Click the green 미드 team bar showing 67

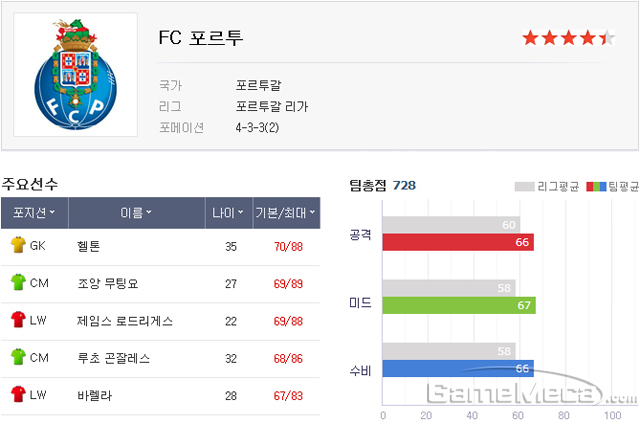click(x=459, y=305)
